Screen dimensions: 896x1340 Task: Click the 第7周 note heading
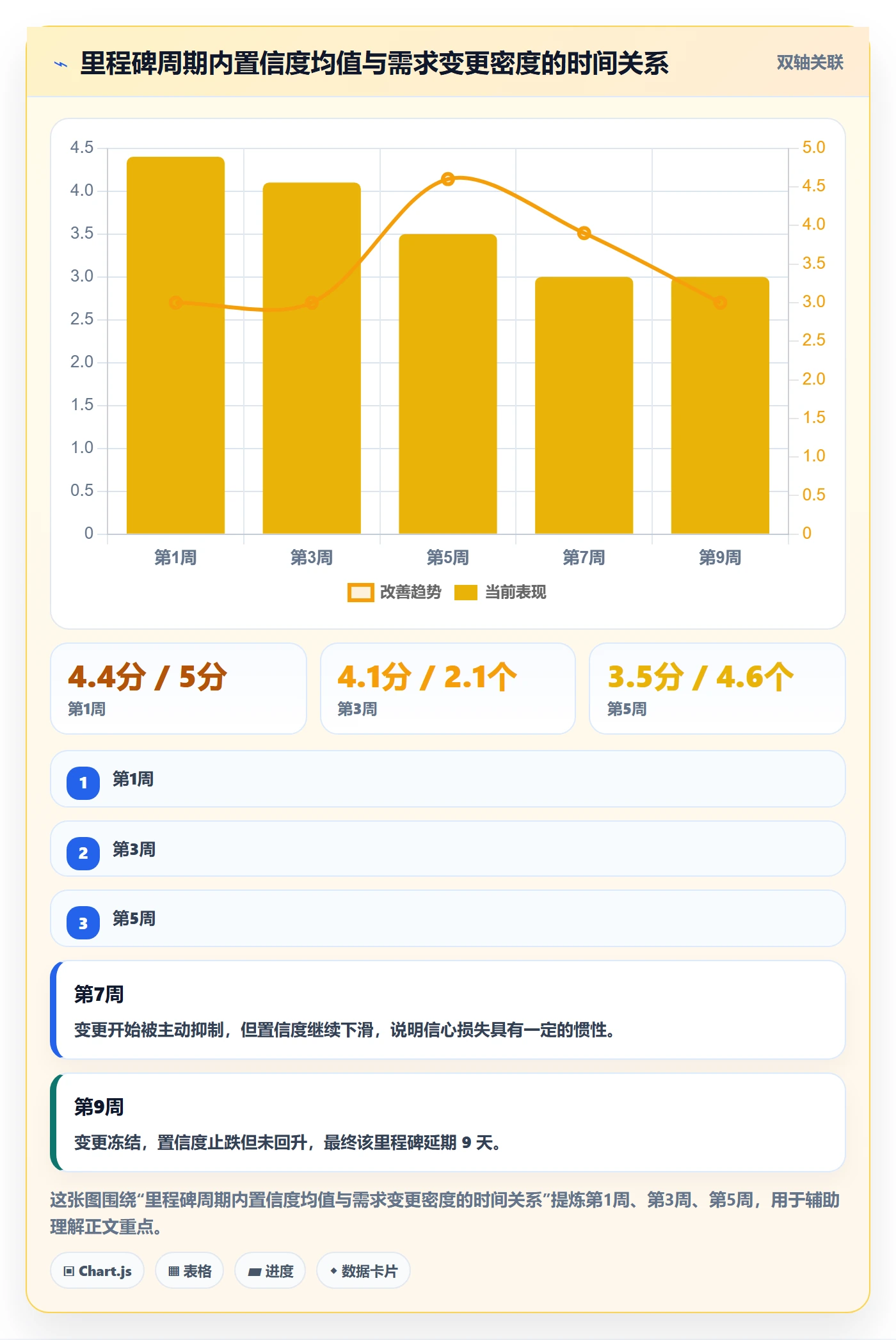(x=99, y=994)
